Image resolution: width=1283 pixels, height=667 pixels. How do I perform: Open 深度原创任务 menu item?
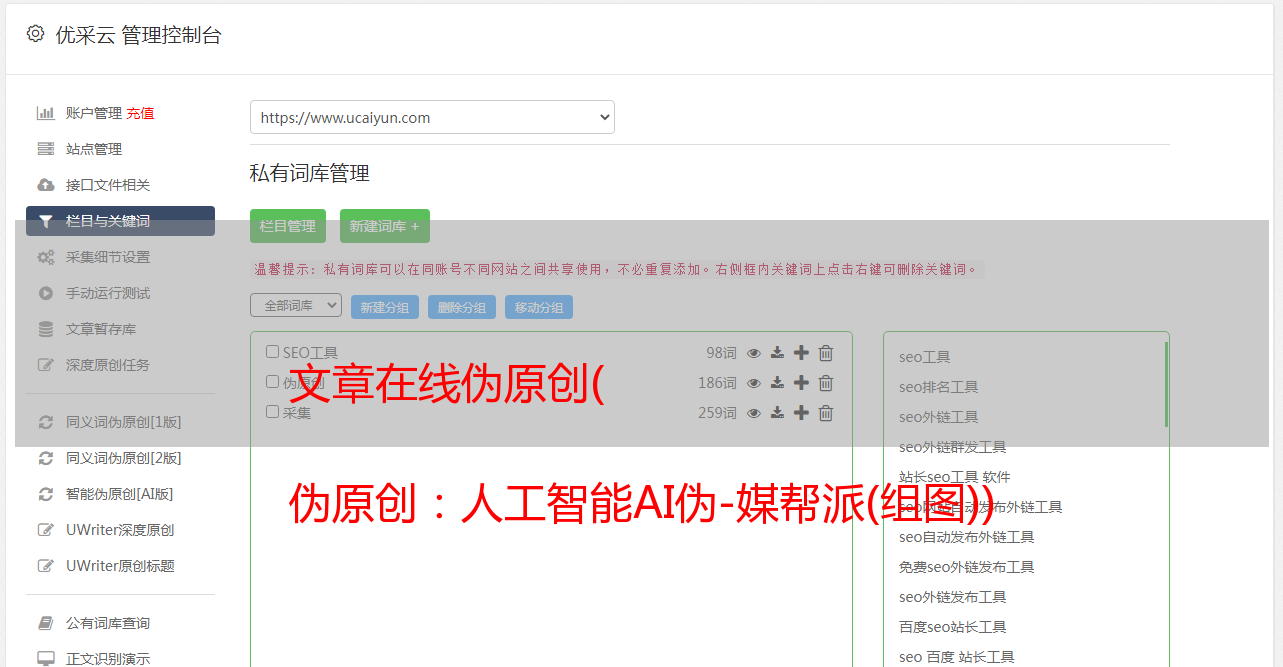click(x=108, y=365)
